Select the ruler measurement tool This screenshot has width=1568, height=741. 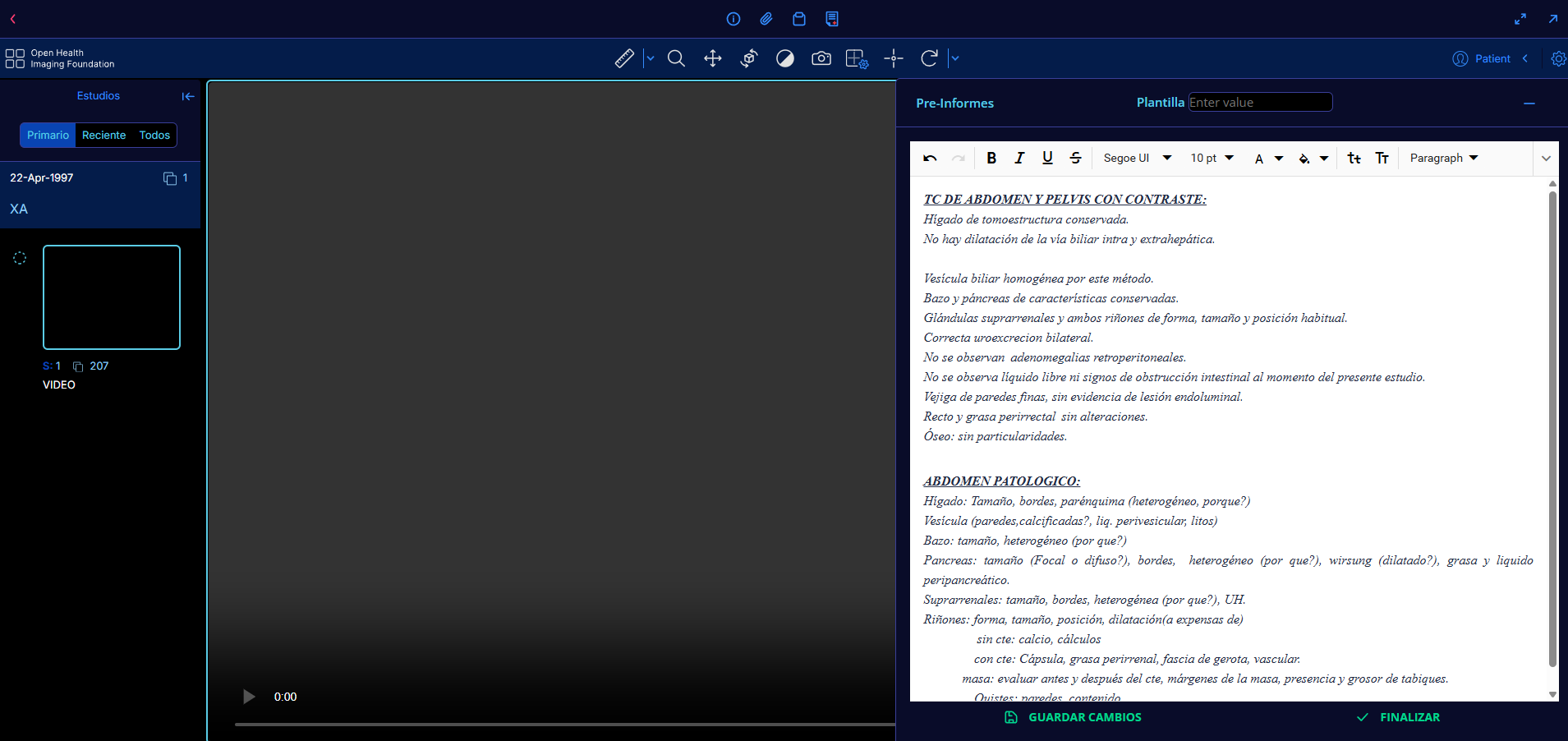[x=624, y=58]
